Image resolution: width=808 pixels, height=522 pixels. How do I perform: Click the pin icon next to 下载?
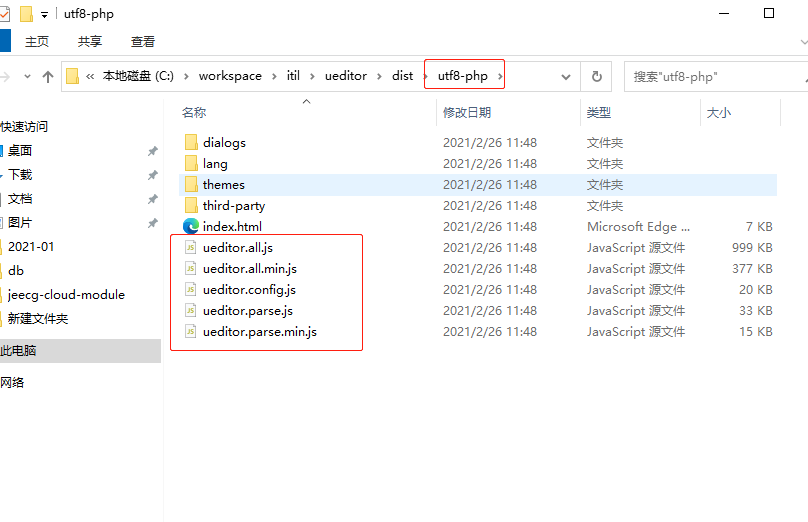(153, 175)
